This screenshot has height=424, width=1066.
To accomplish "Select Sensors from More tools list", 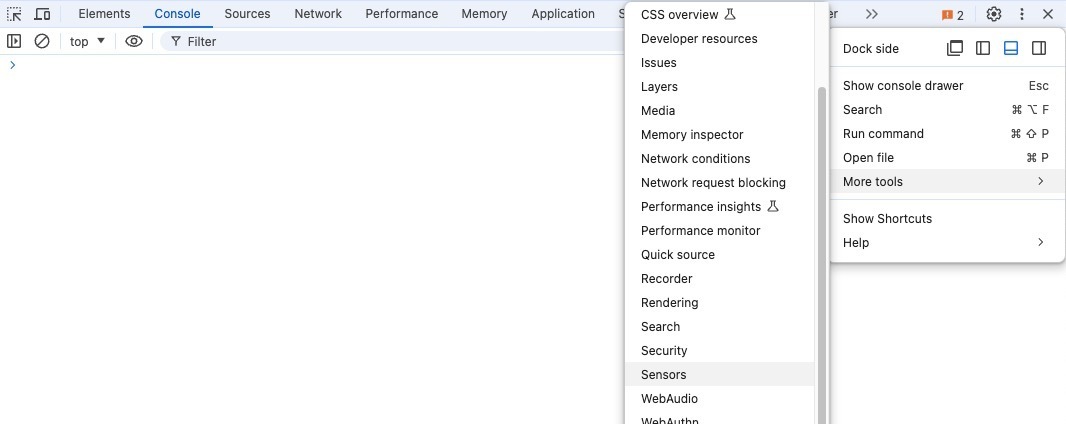I will (x=664, y=374).
